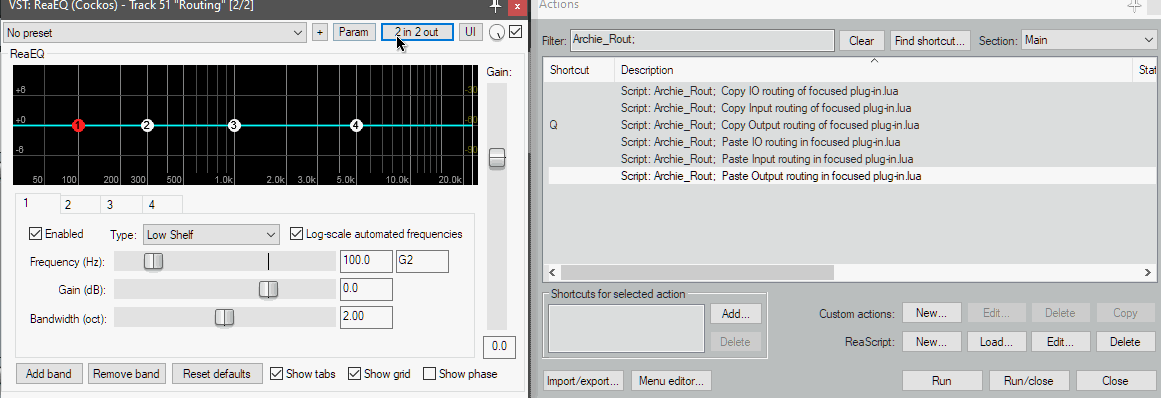Click master gain 0.0 field below the slider
This screenshot has height=398, width=1161.
499,347
